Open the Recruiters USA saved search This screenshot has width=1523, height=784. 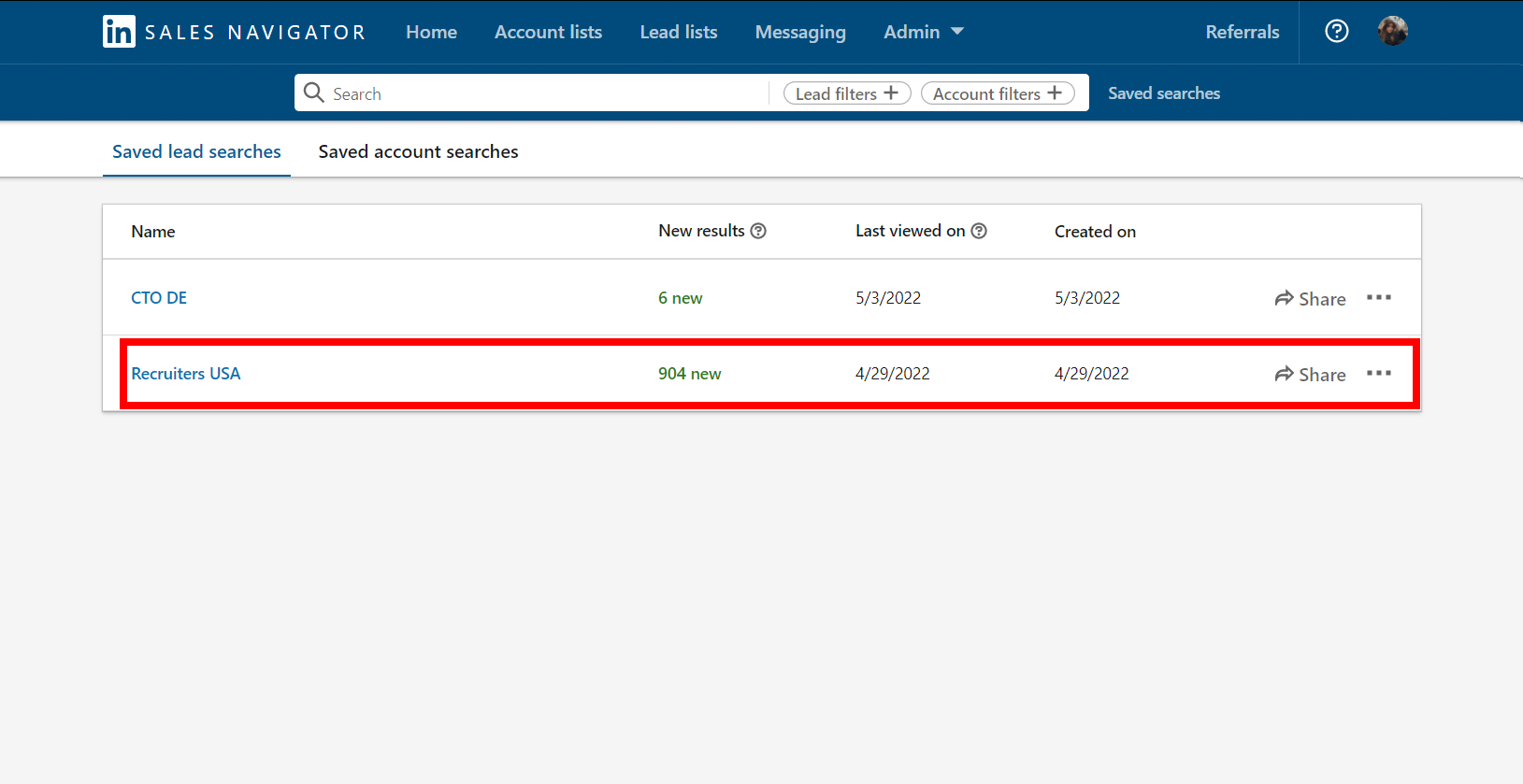[186, 374]
